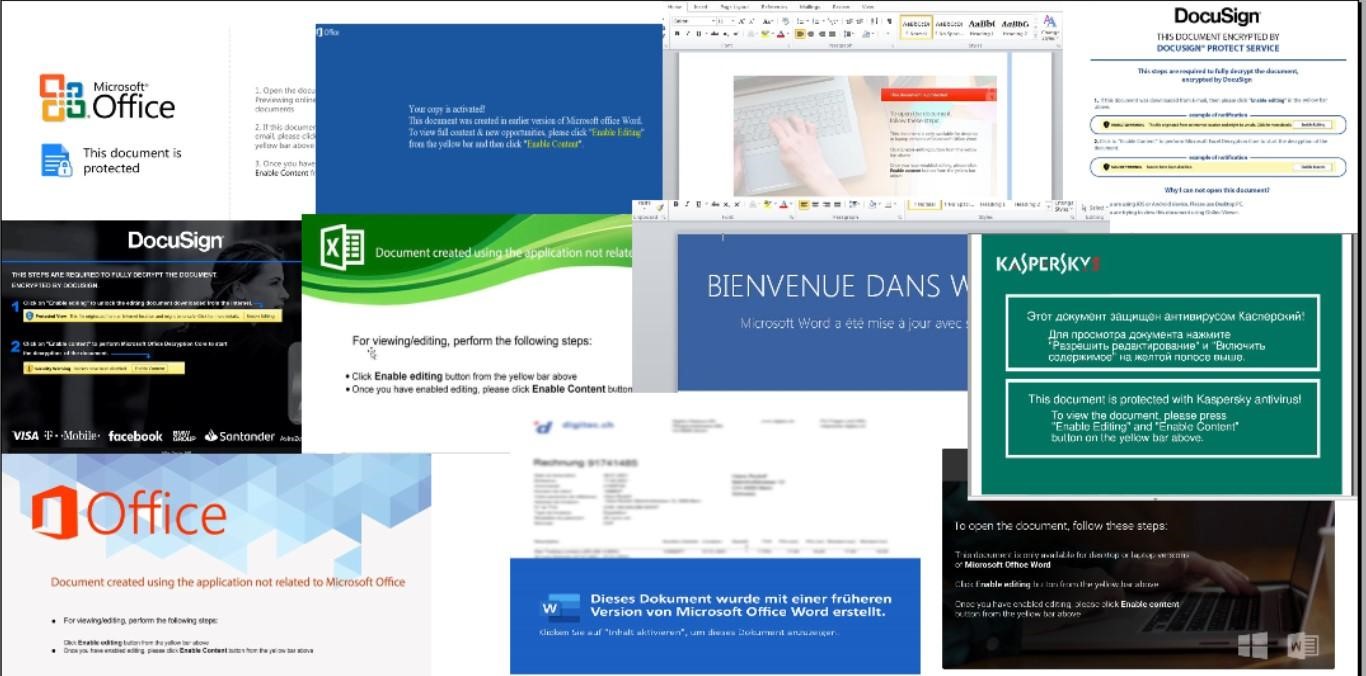Click Align Right in laptop-photo Word window
Image resolution: width=1366 pixels, height=676 pixels.
(x=823, y=33)
